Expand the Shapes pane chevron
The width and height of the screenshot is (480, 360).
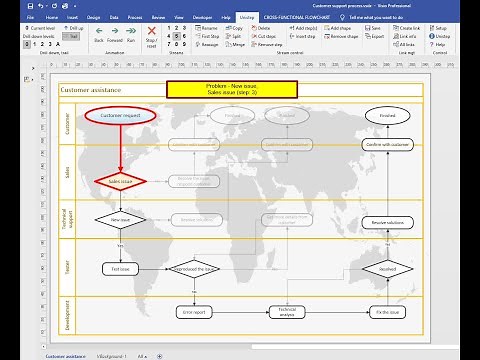pos(33,68)
